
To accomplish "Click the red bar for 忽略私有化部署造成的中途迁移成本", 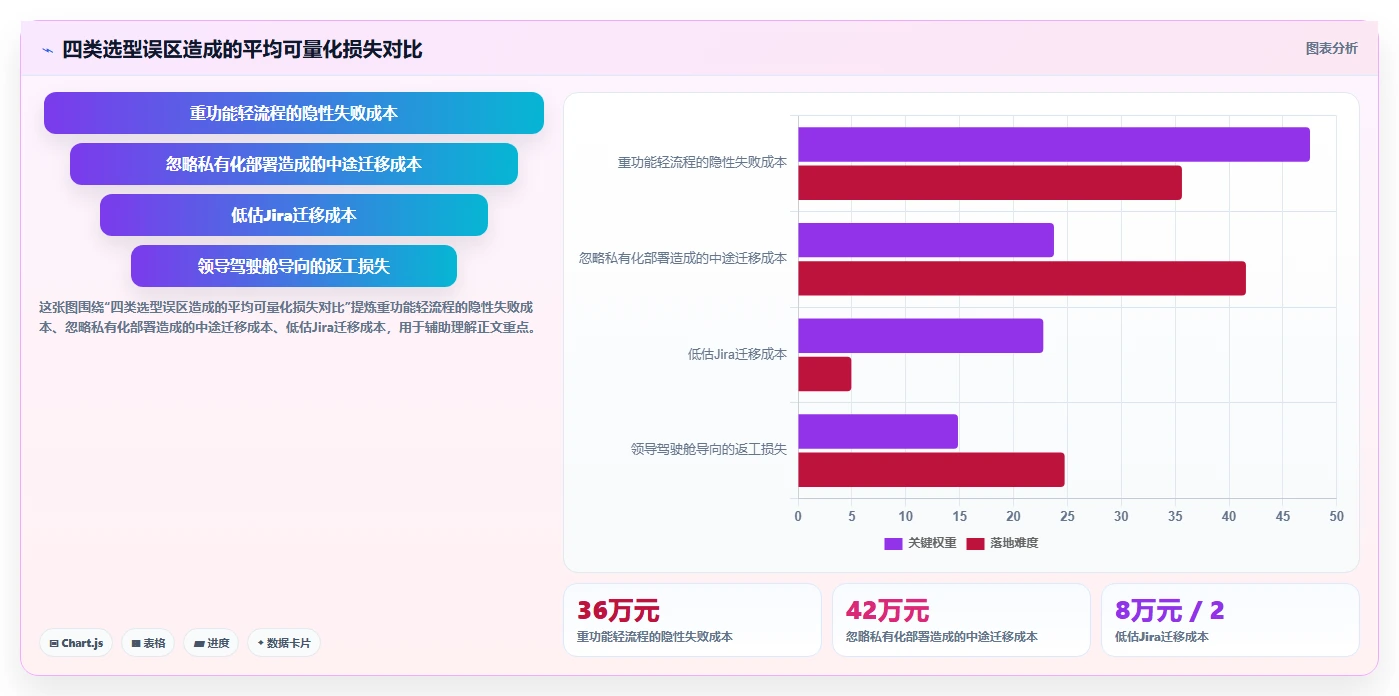I will [1022, 278].
